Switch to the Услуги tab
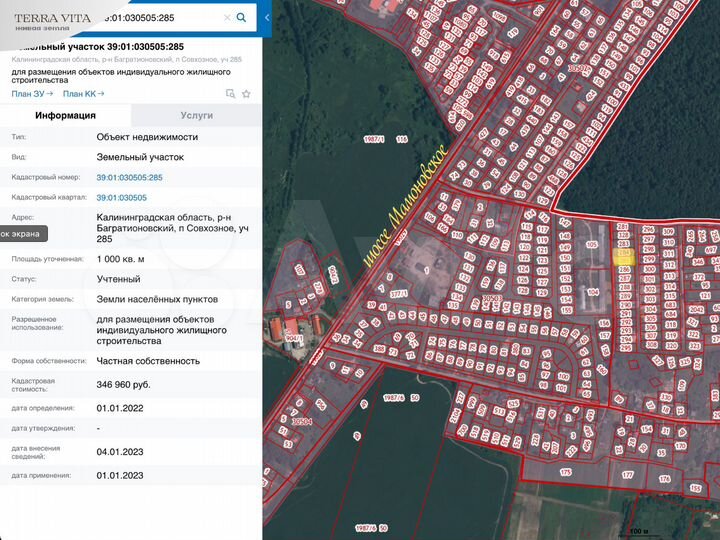The image size is (720, 540). (x=196, y=115)
